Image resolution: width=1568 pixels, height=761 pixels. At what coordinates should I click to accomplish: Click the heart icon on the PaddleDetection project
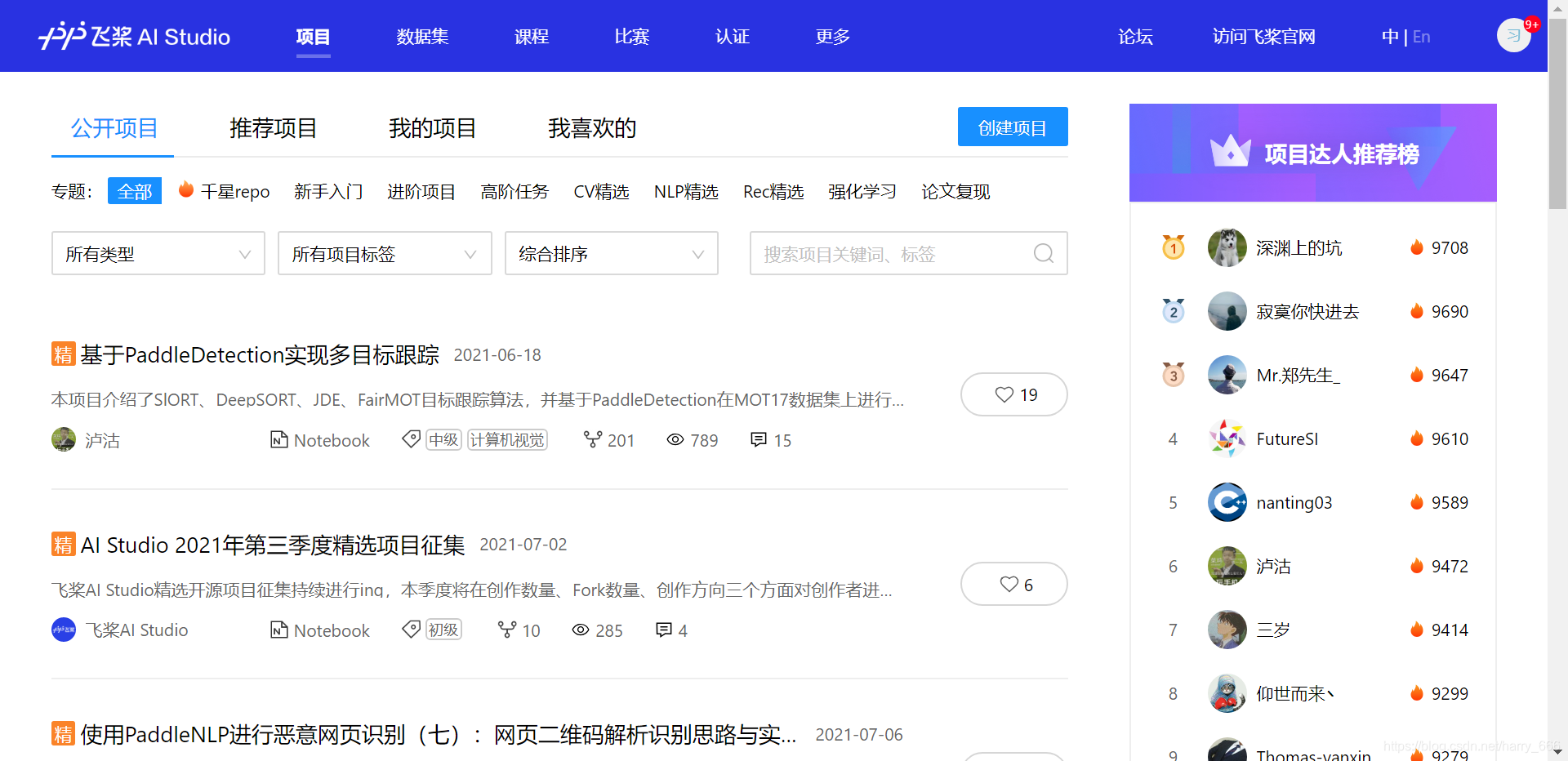click(x=1004, y=394)
